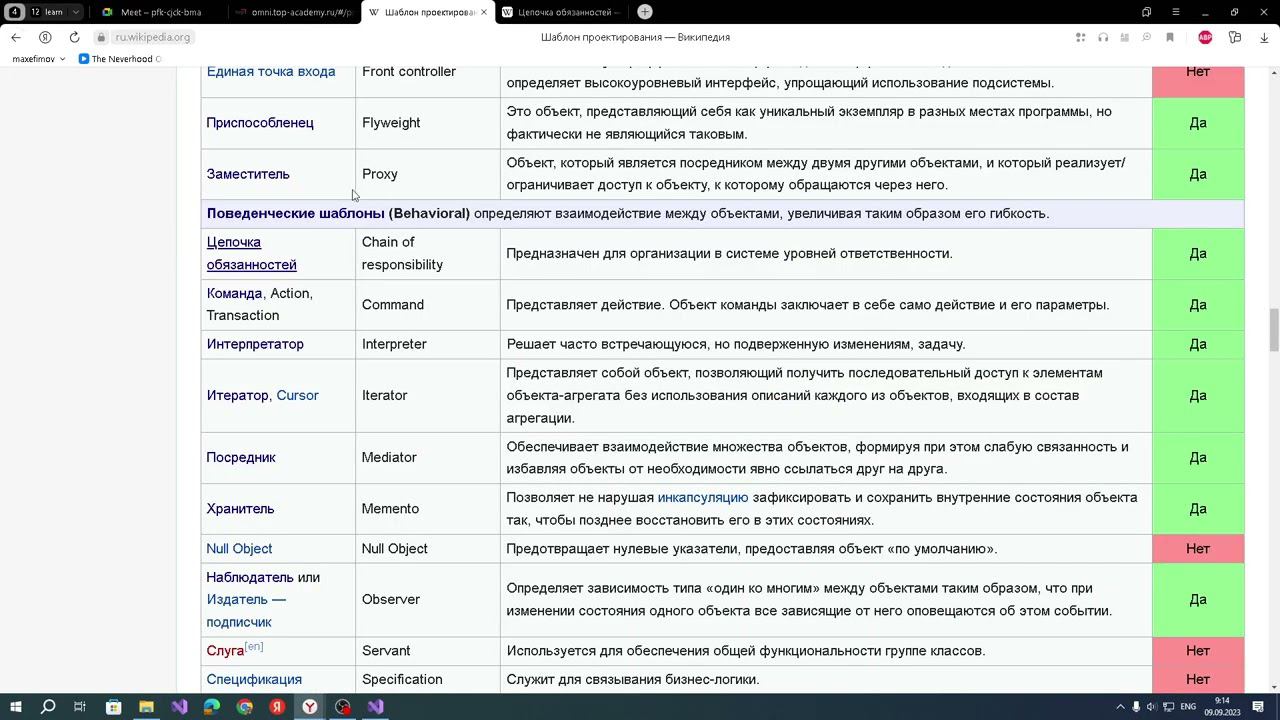Open the Хранитель article link
The width and height of the screenshot is (1280, 720).
240,508
